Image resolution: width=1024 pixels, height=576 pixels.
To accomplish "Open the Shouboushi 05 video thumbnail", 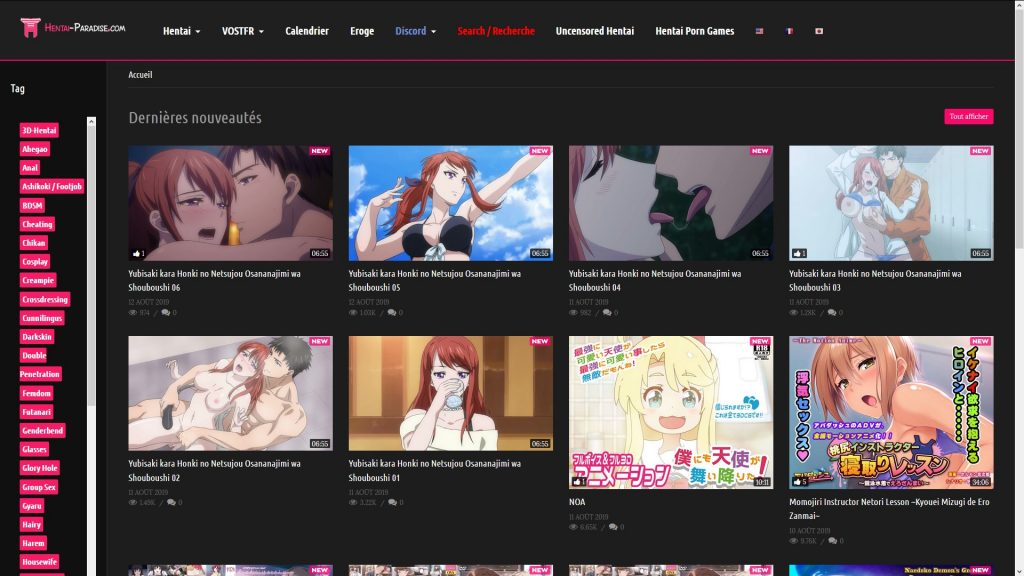I will pyautogui.click(x=451, y=203).
